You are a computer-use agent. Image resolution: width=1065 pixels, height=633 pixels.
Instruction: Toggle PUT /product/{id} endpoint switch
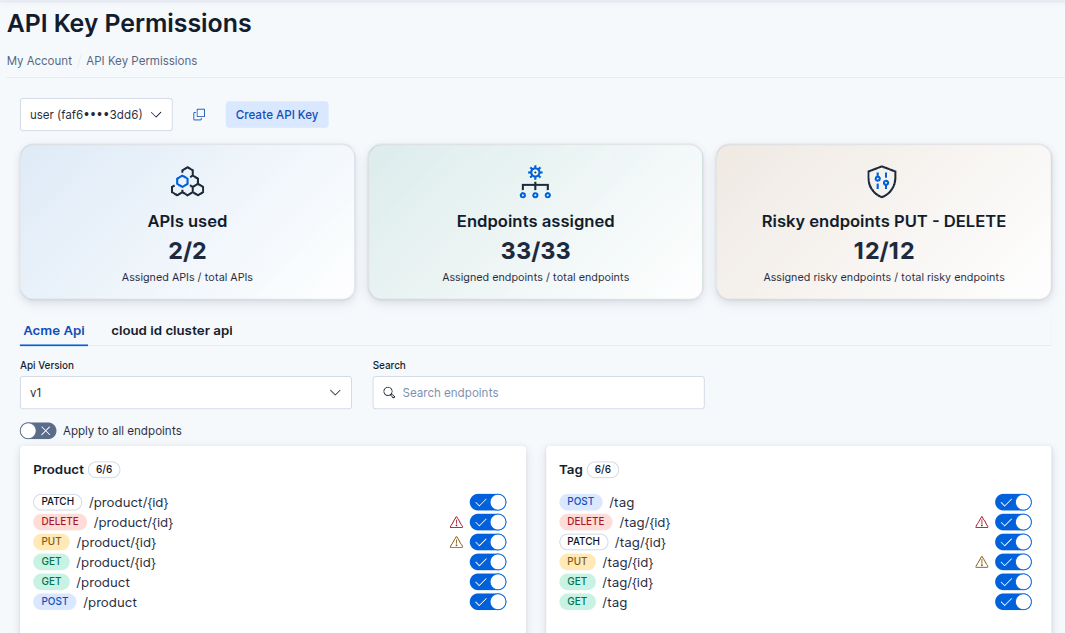point(488,542)
